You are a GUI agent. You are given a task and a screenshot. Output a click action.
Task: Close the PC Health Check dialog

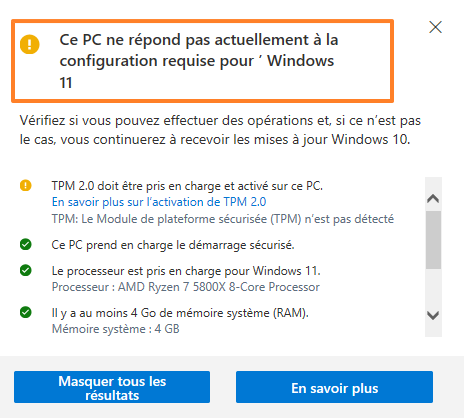[435, 27]
